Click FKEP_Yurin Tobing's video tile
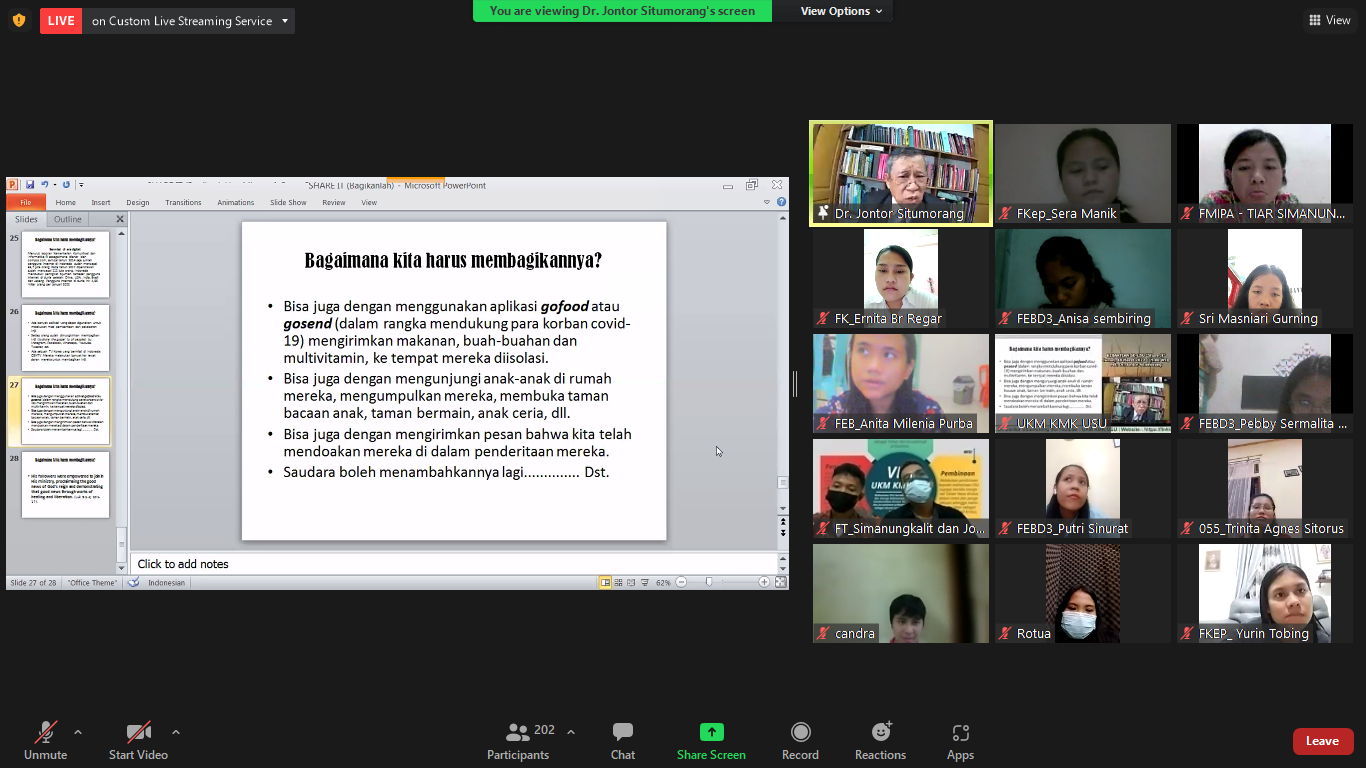Viewport: 1366px width, 768px height. click(x=1264, y=593)
